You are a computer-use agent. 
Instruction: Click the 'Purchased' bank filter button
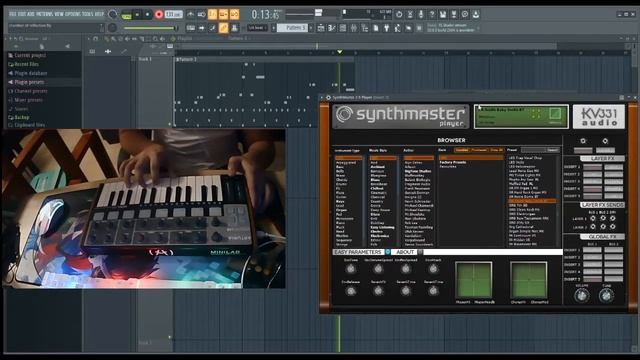click(479, 150)
